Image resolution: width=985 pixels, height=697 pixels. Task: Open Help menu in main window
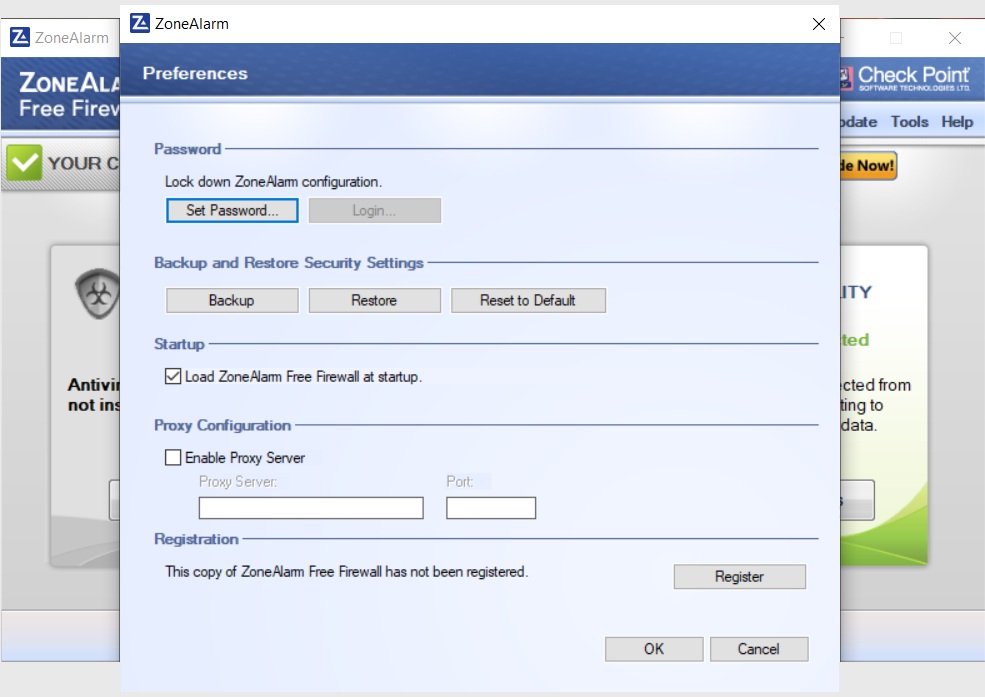click(957, 122)
